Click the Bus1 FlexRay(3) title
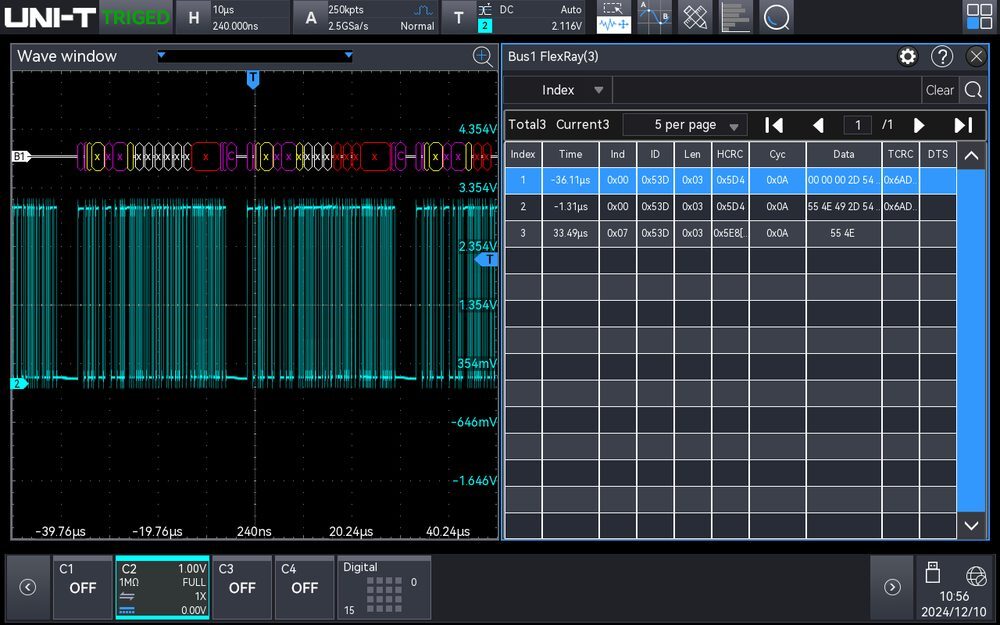Screen dimensions: 1000x625 [x=553, y=56]
